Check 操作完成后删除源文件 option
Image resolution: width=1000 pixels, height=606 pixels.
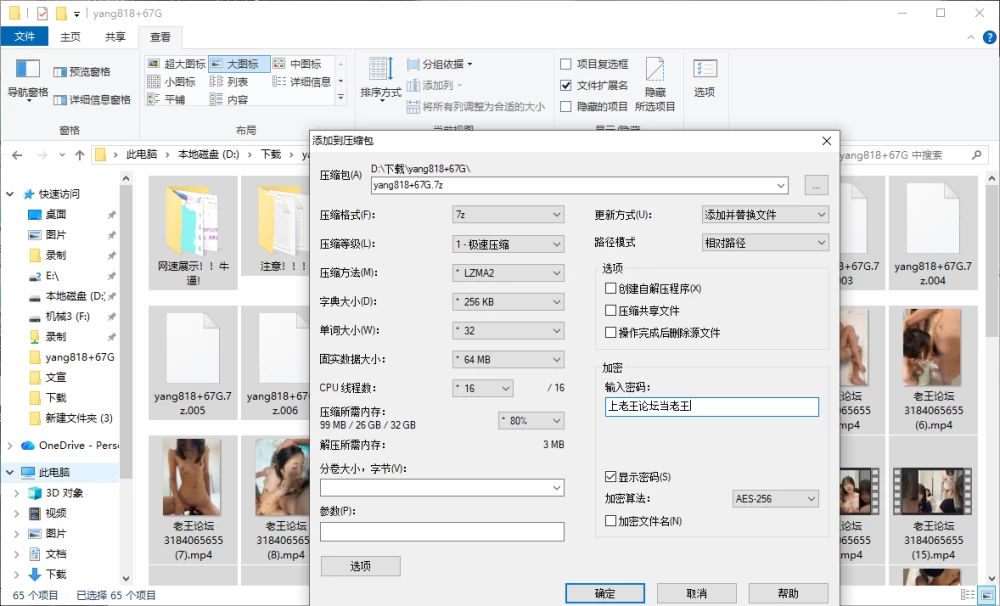click(x=610, y=332)
